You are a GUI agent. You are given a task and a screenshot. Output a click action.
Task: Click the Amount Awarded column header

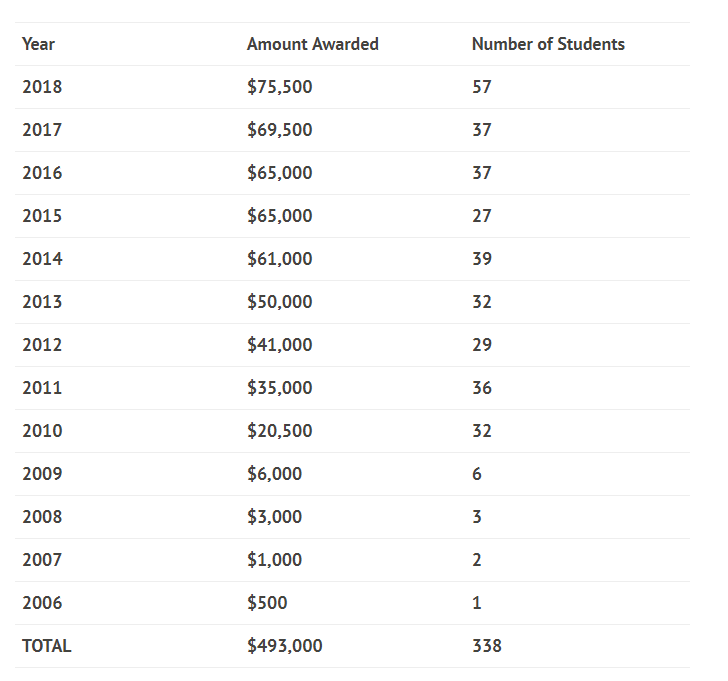pyautogui.click(x=313, y=44)
